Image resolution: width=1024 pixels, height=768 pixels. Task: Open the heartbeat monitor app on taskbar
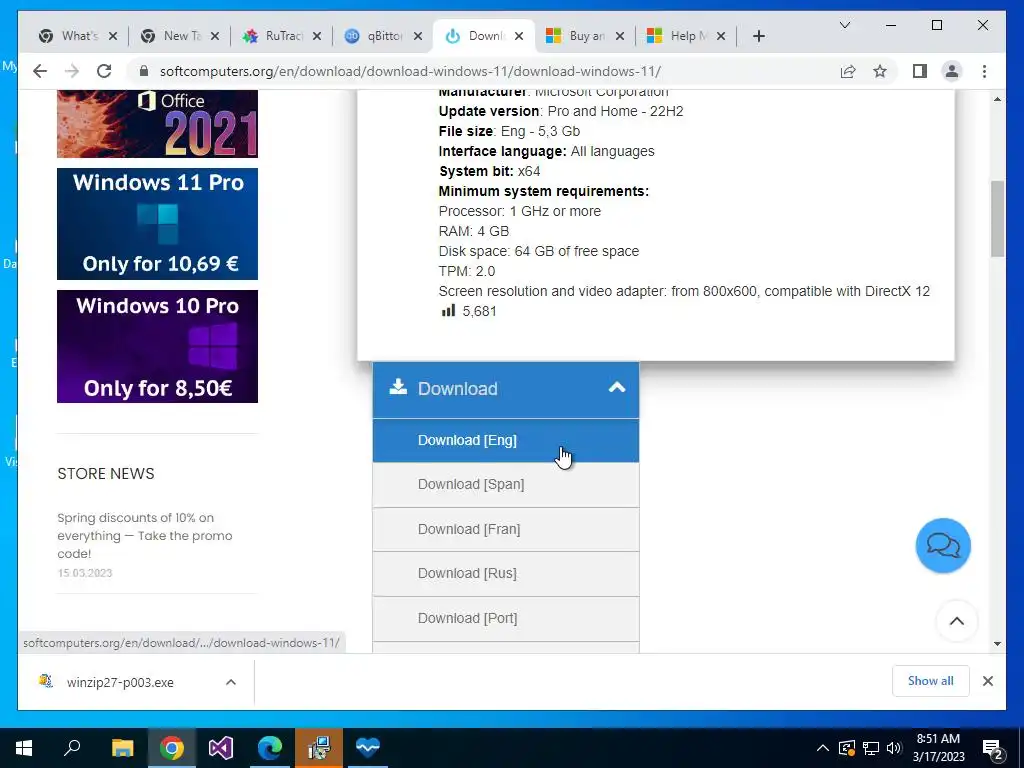coord(368,748)
